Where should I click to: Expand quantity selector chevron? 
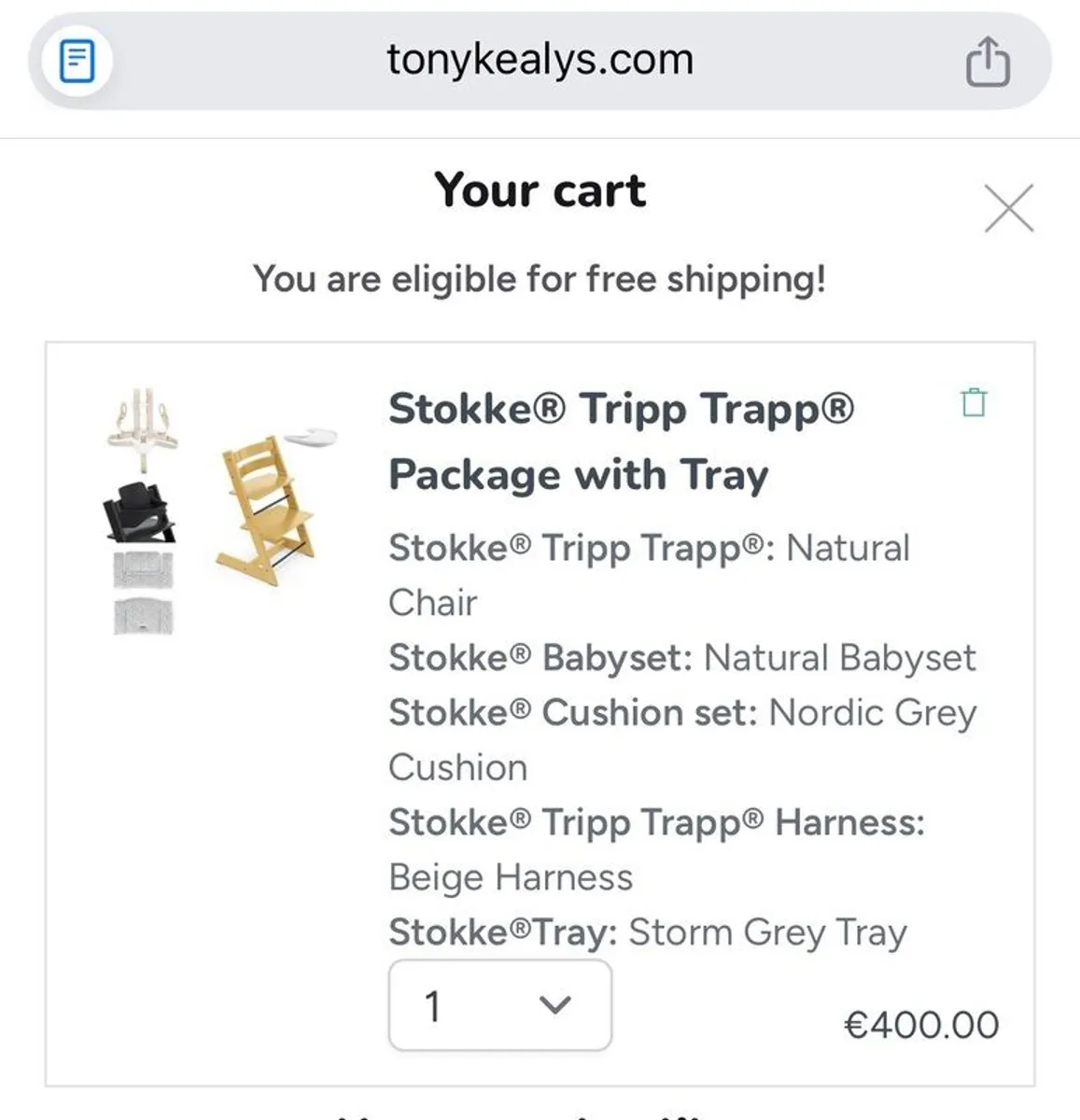(x=554, y=1005)
